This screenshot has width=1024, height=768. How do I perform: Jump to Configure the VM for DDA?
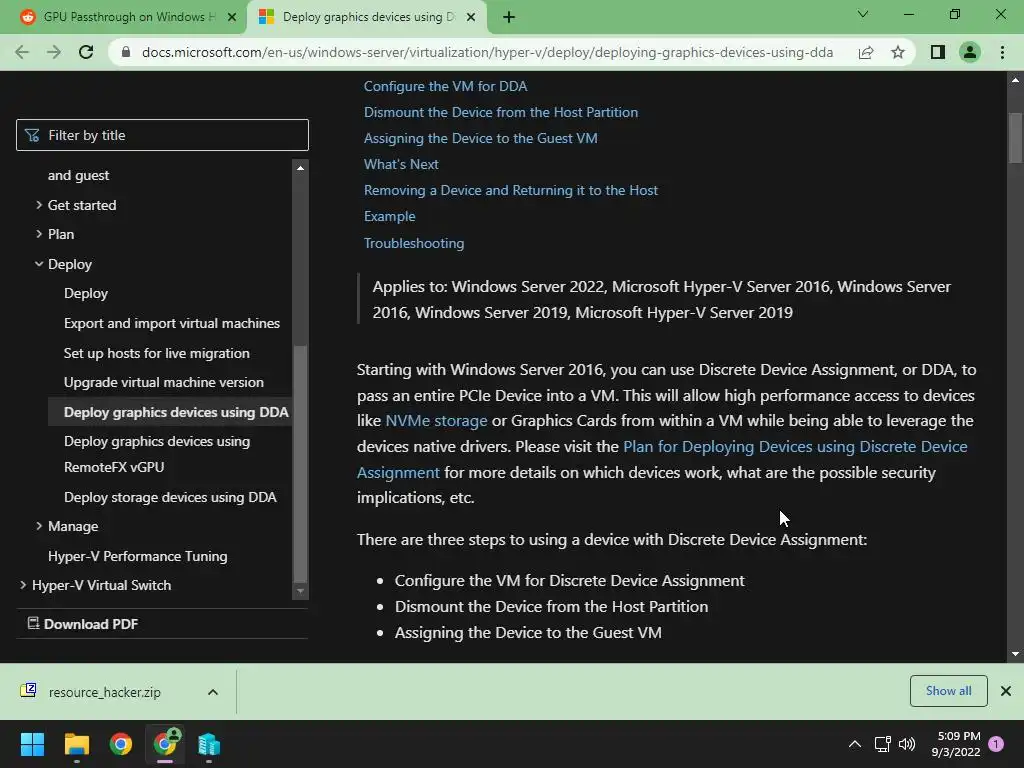(x=445, y=86)
